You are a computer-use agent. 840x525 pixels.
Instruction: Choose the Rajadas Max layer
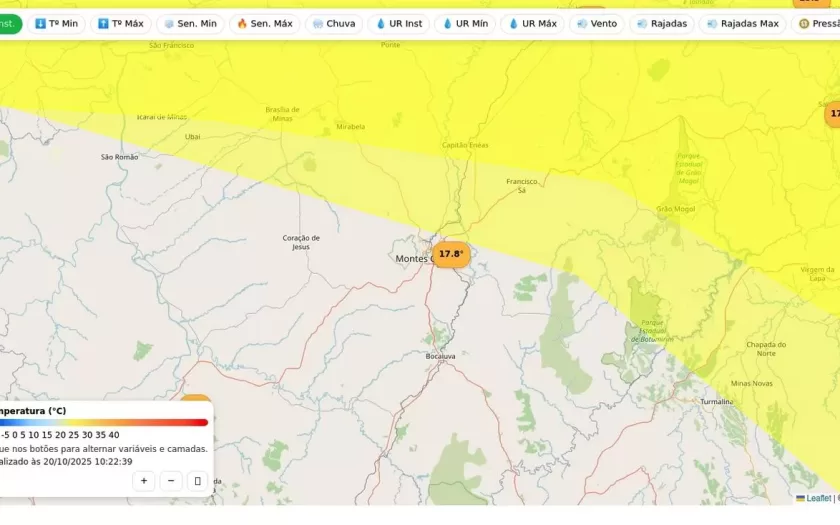point(742,24)
